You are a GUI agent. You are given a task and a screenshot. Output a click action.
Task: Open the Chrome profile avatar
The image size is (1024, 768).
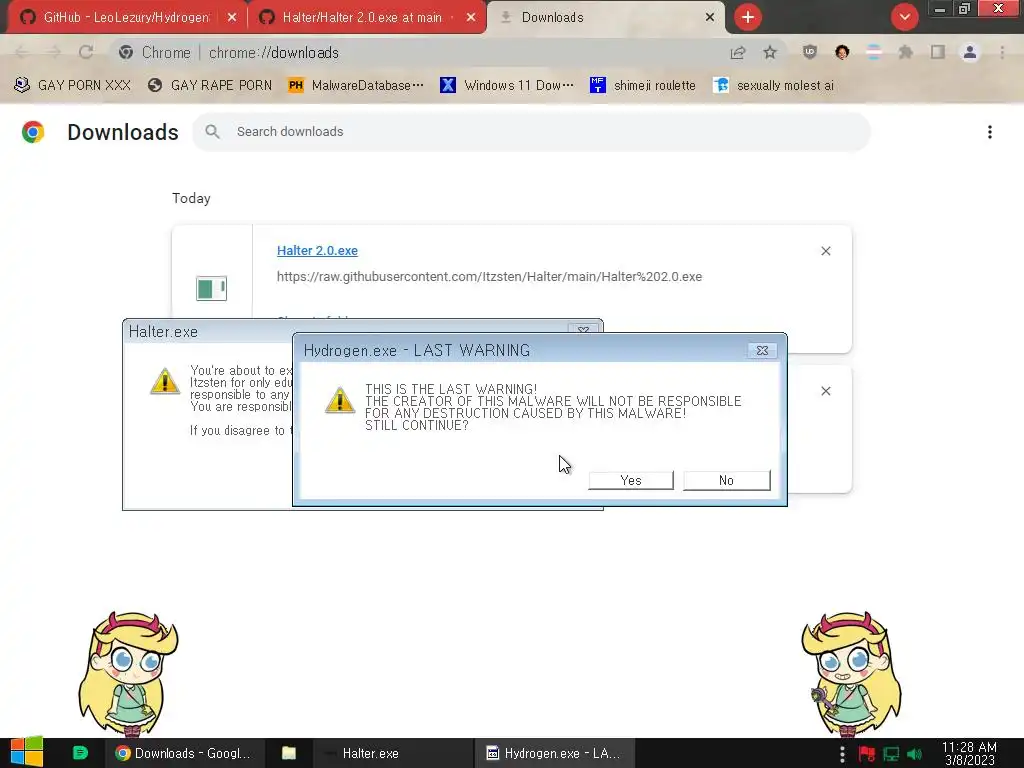click(970, 52)
